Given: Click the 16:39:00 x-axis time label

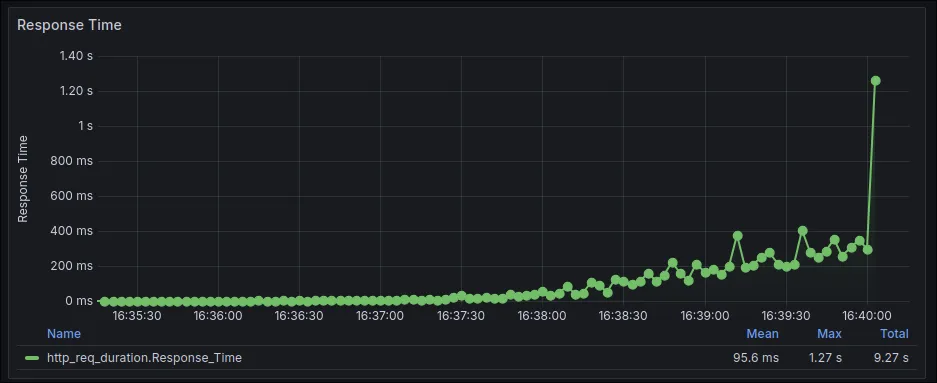Looking at the screenshot, I should tap(705, 315).
